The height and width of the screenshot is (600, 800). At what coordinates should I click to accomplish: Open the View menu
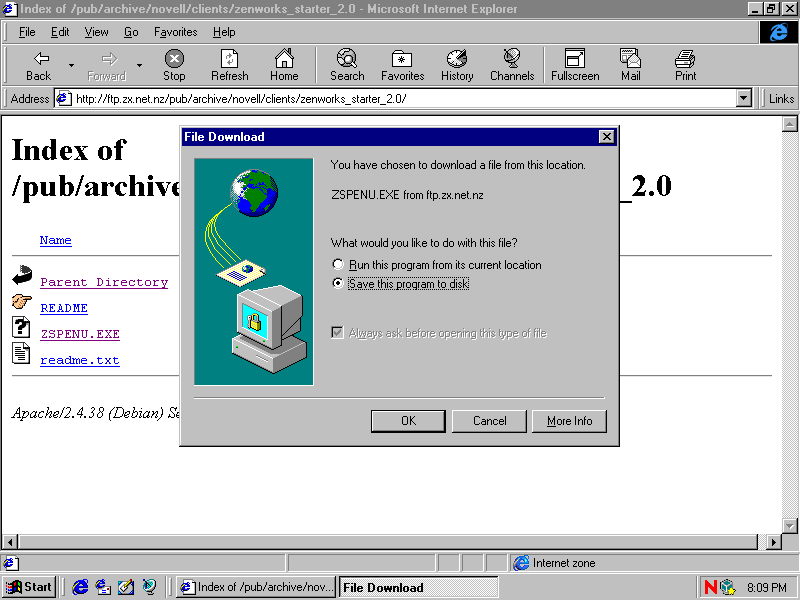(x=96, y=32)
